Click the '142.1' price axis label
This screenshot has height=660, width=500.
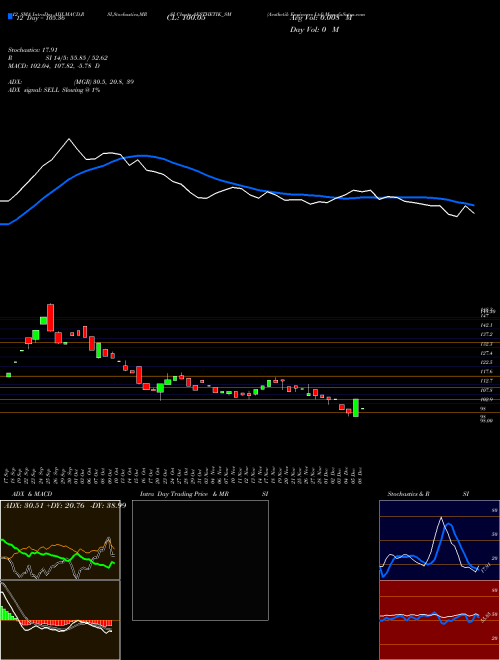click(489, 325)
